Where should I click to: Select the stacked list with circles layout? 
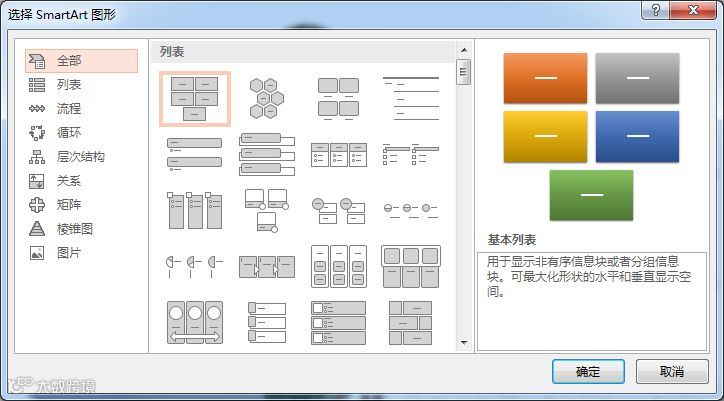click(x=338, y=211)
